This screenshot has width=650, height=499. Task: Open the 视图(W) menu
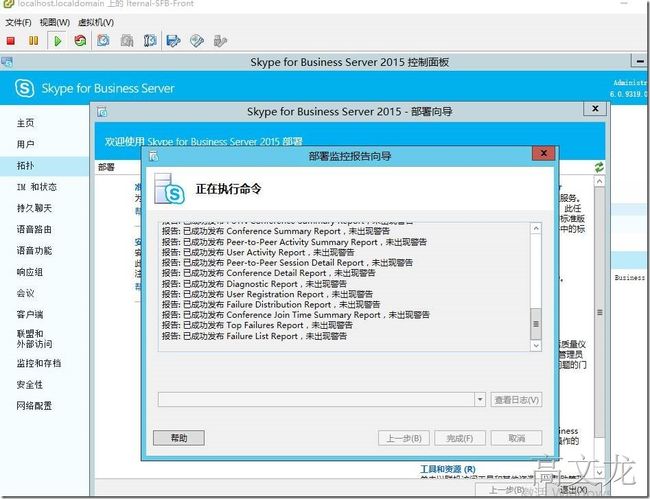[55, 22]
